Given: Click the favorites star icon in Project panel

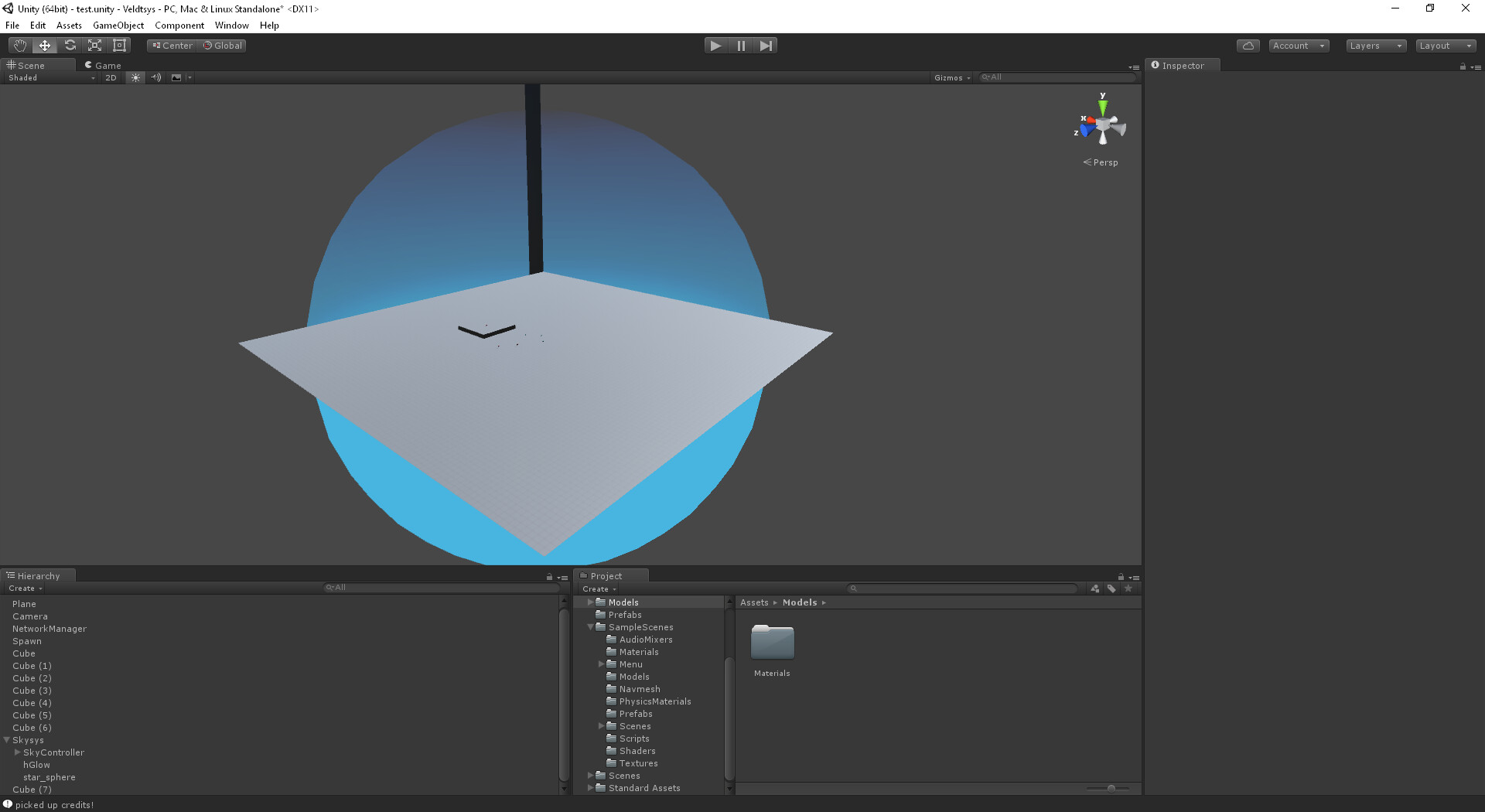Looking at the screenshot, I should [x=1128, y=589].
